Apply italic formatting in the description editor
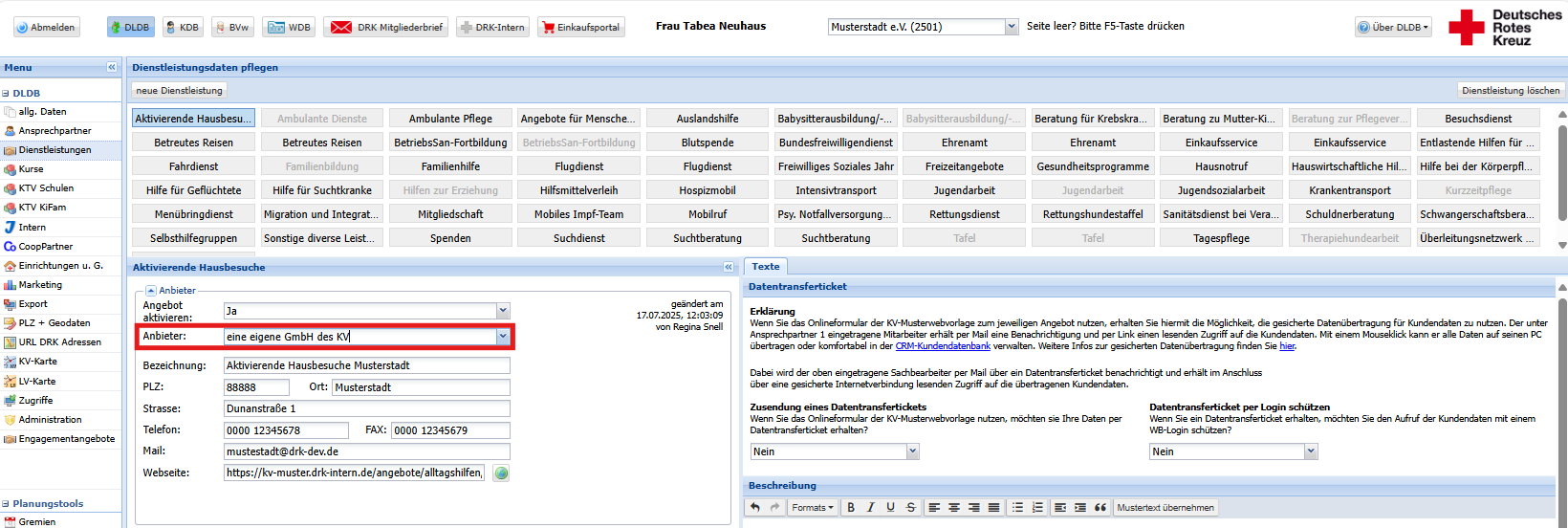Viewport: 1568px width, 528px height. 871,508
